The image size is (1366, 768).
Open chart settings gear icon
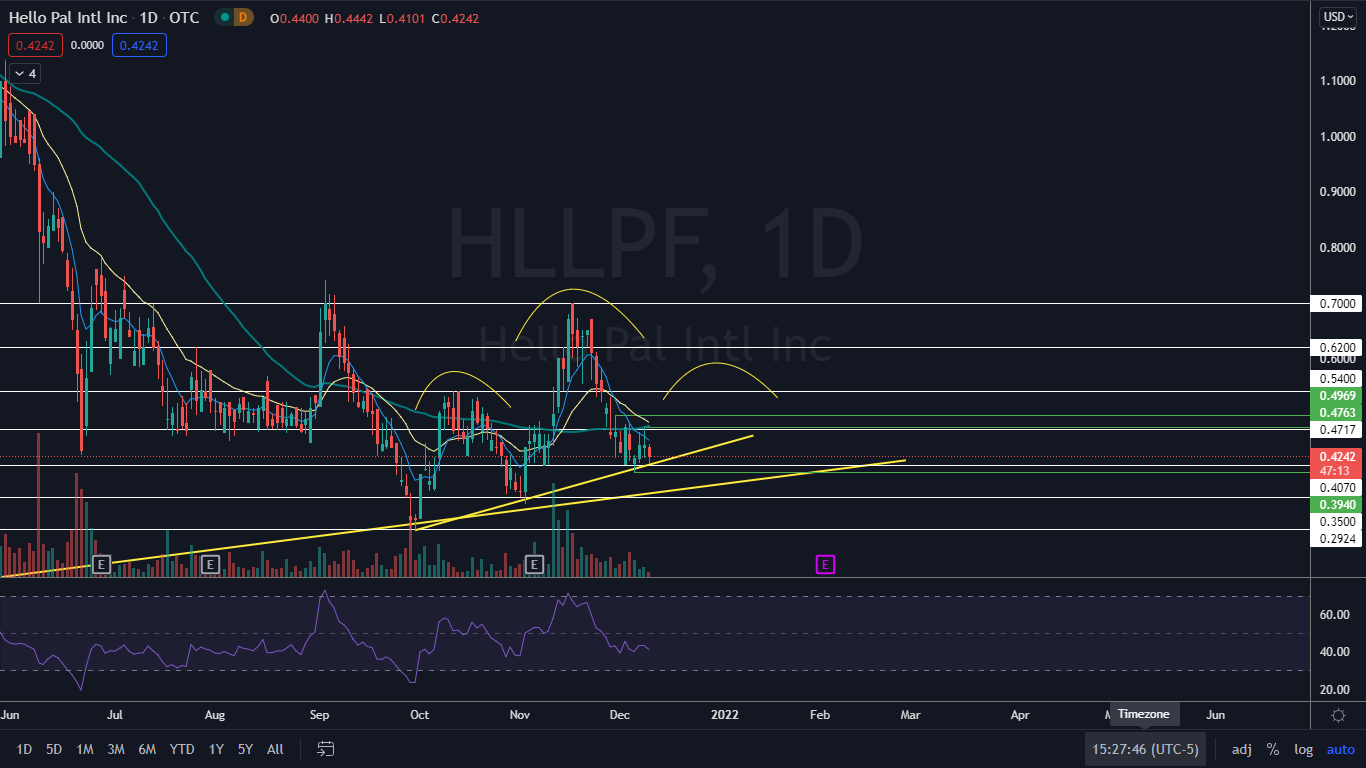[x=1338, y=715]
